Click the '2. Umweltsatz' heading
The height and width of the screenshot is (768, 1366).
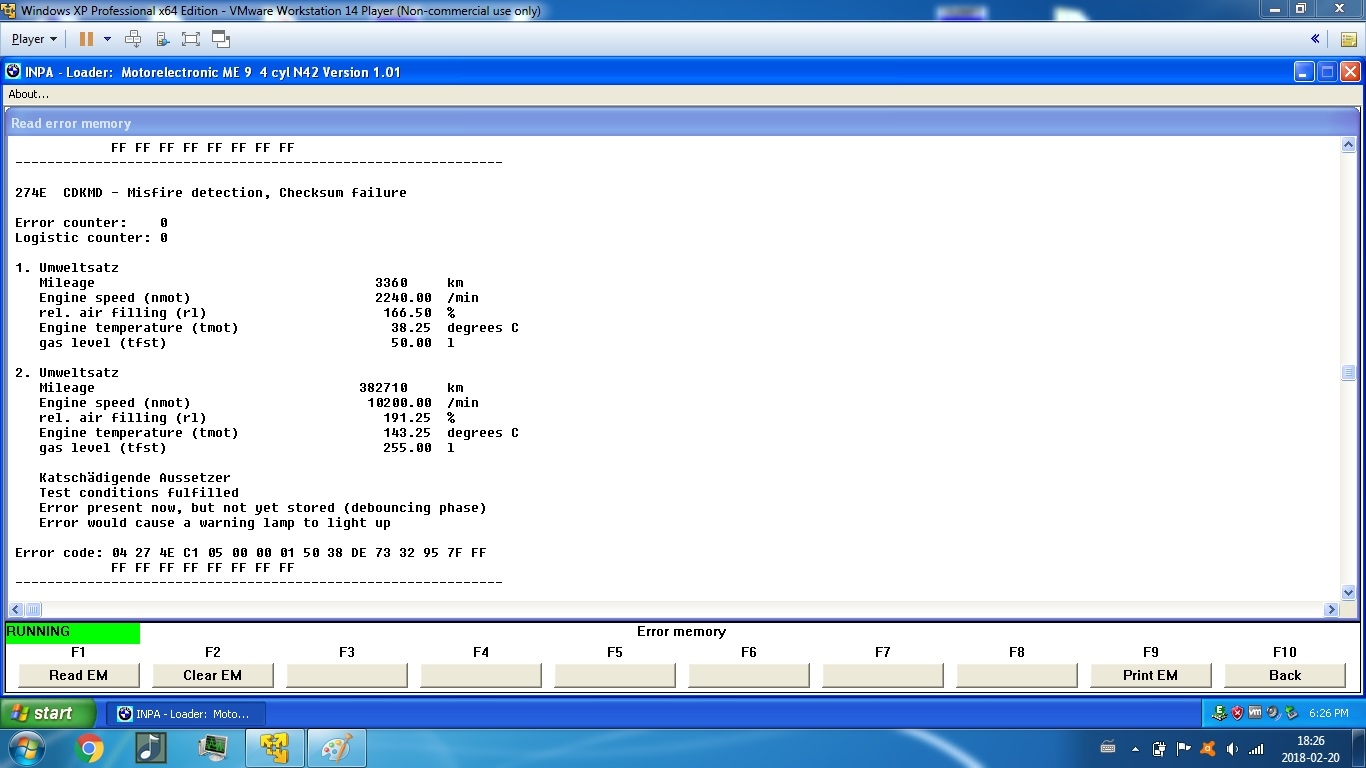(x=67, y=373)
